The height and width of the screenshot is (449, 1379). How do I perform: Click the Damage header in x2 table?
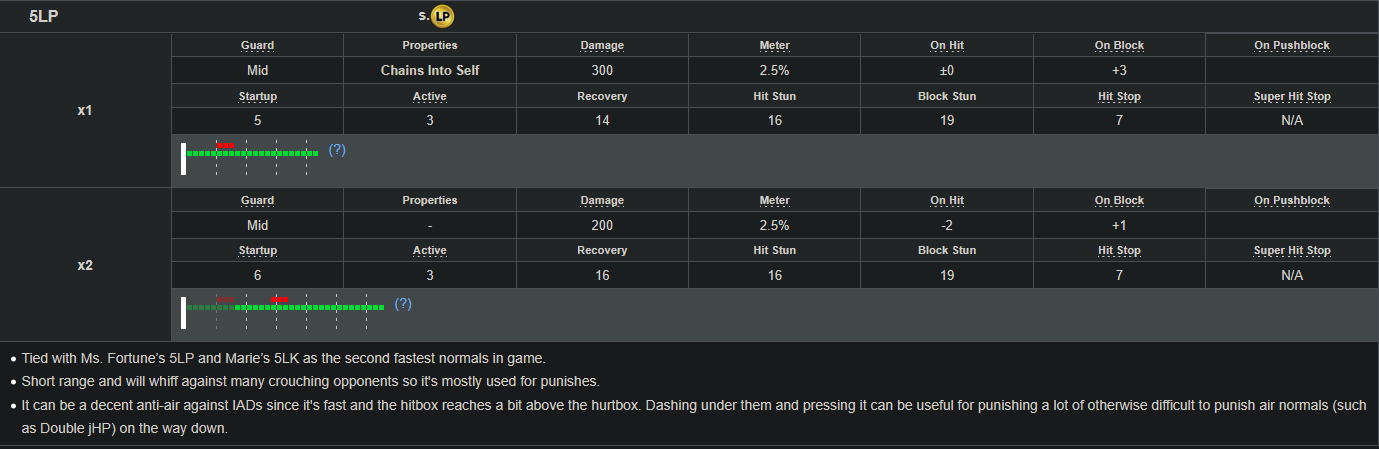click(x=602, y=200)
